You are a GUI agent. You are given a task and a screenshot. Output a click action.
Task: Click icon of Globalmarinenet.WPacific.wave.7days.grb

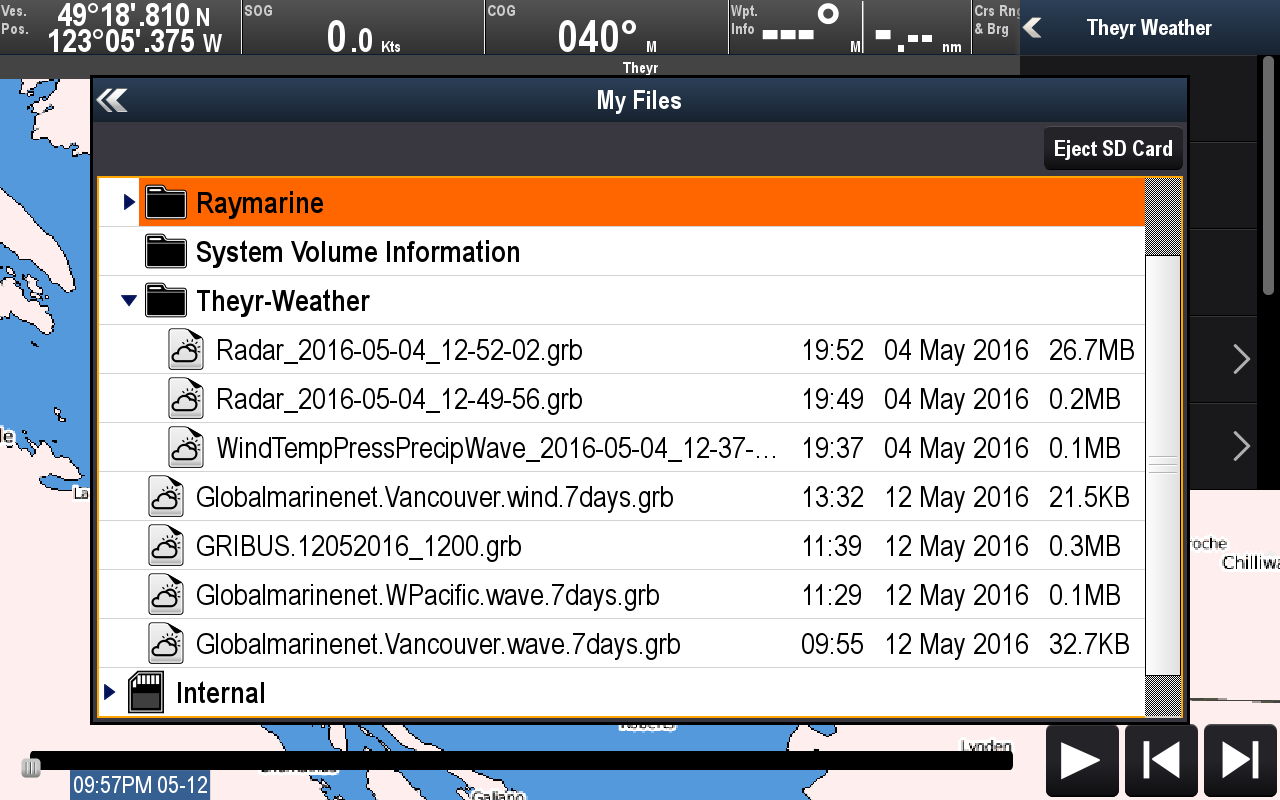(x=166, y=594)
